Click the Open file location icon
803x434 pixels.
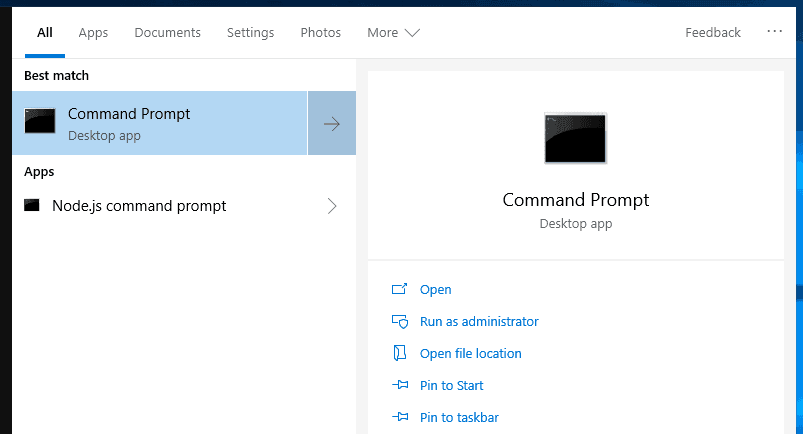tap(400, 353)
